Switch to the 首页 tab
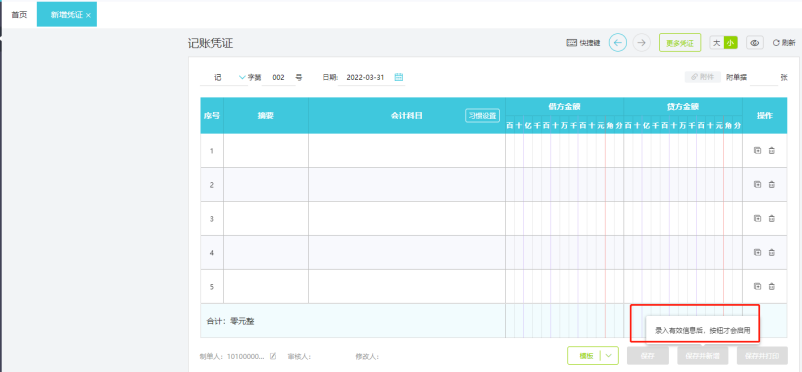The image size is (802, 372). point(19,15)
